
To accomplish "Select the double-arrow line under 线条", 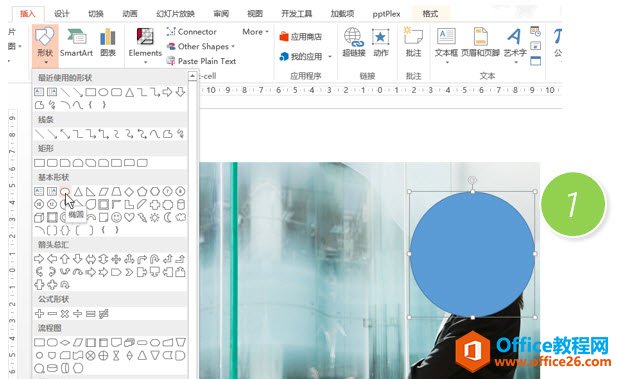I will click(65, 134).
